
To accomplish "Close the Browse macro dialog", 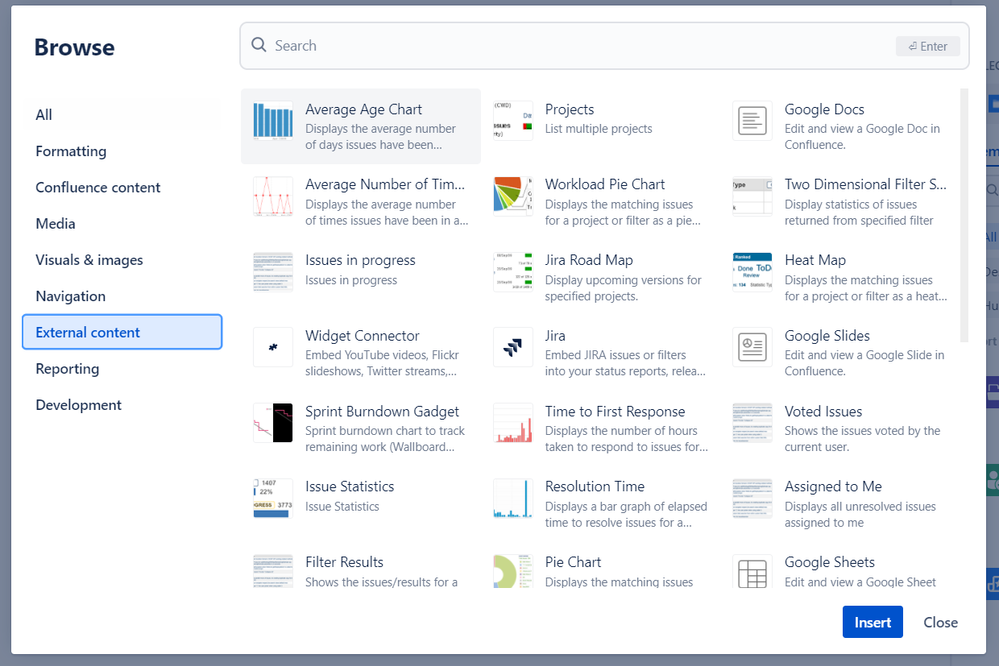I will click(940, 622).
